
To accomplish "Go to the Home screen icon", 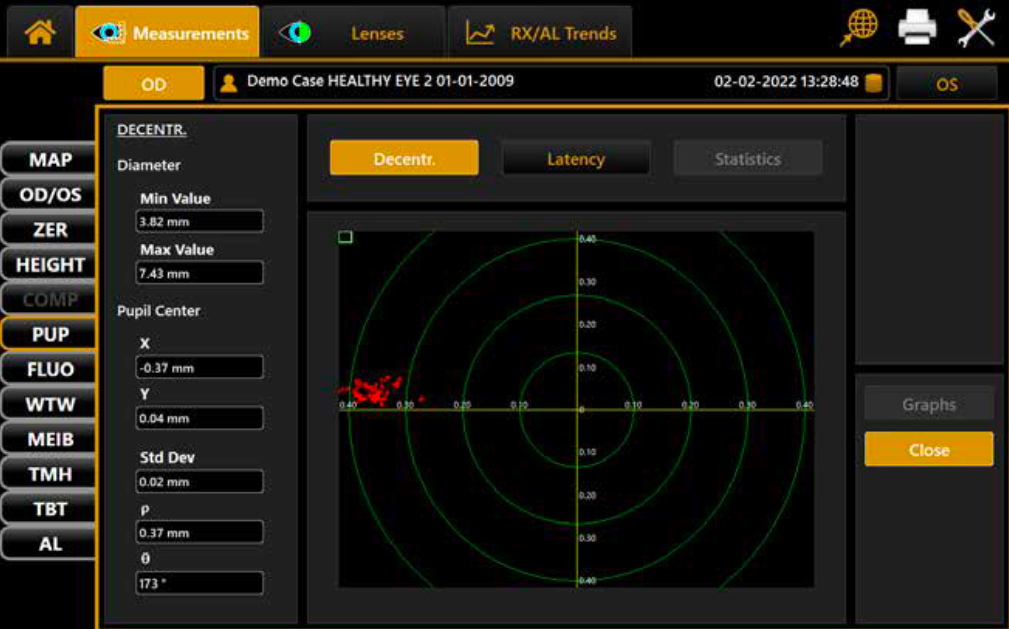I will (x=40, y=32).
